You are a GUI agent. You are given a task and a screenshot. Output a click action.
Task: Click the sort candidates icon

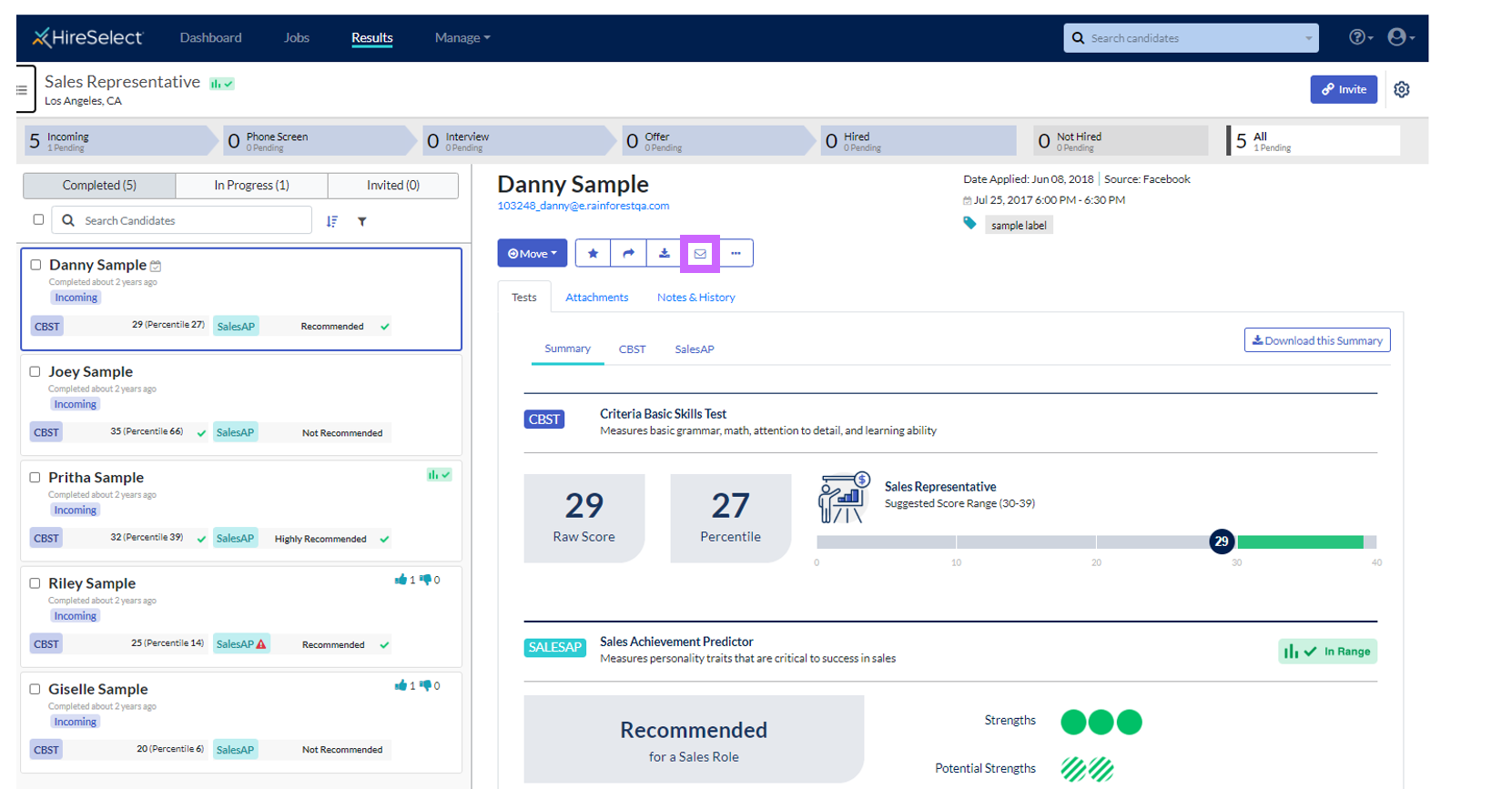332,221
